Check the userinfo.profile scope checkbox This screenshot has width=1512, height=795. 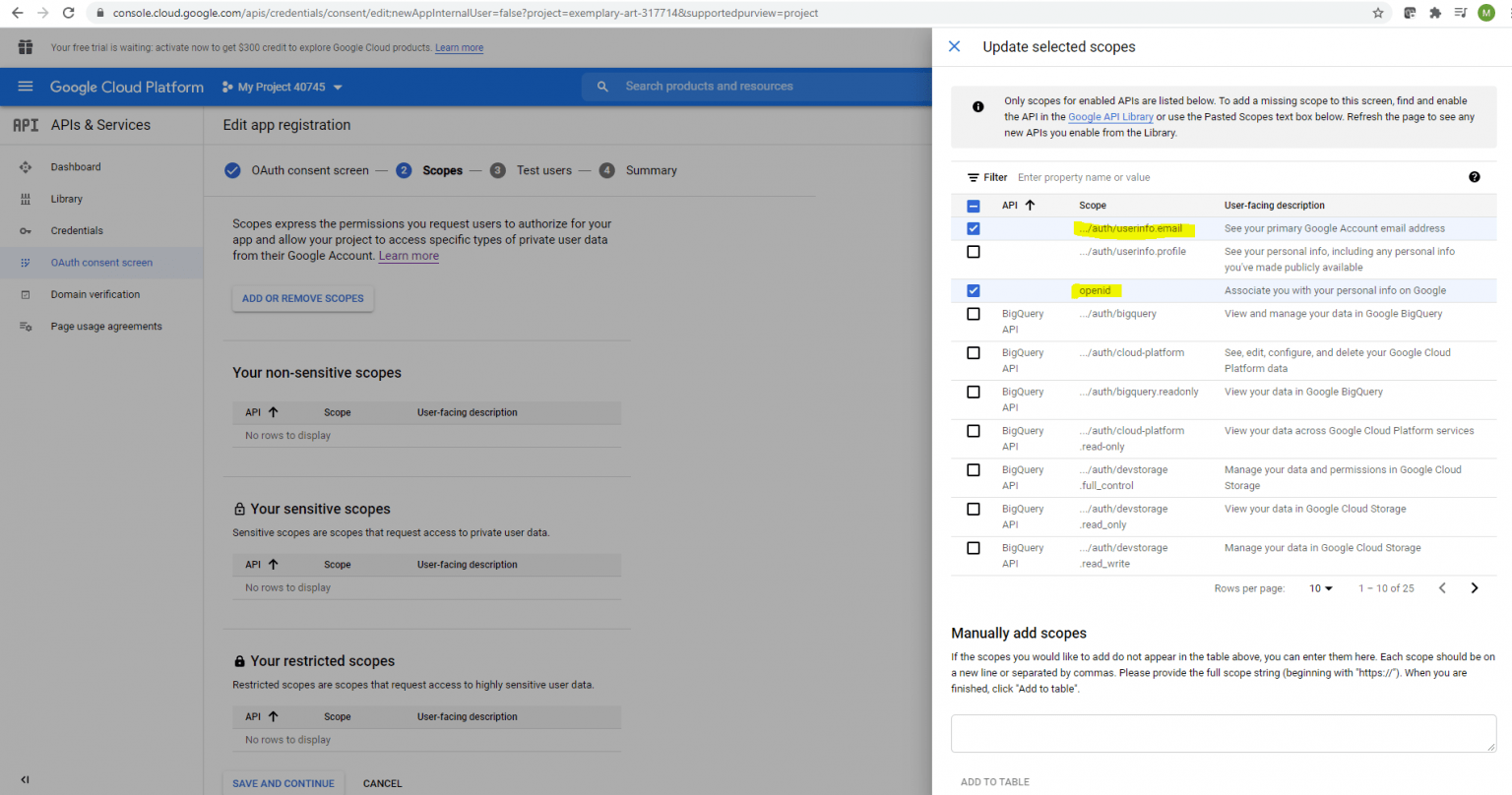(x=974, y=252)
